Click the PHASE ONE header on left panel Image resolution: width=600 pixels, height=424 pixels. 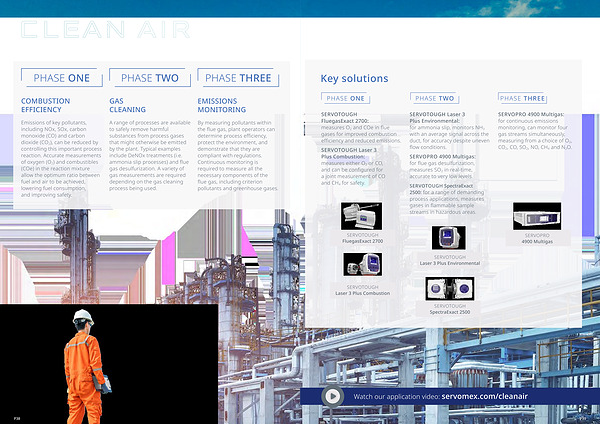[61, 78]
